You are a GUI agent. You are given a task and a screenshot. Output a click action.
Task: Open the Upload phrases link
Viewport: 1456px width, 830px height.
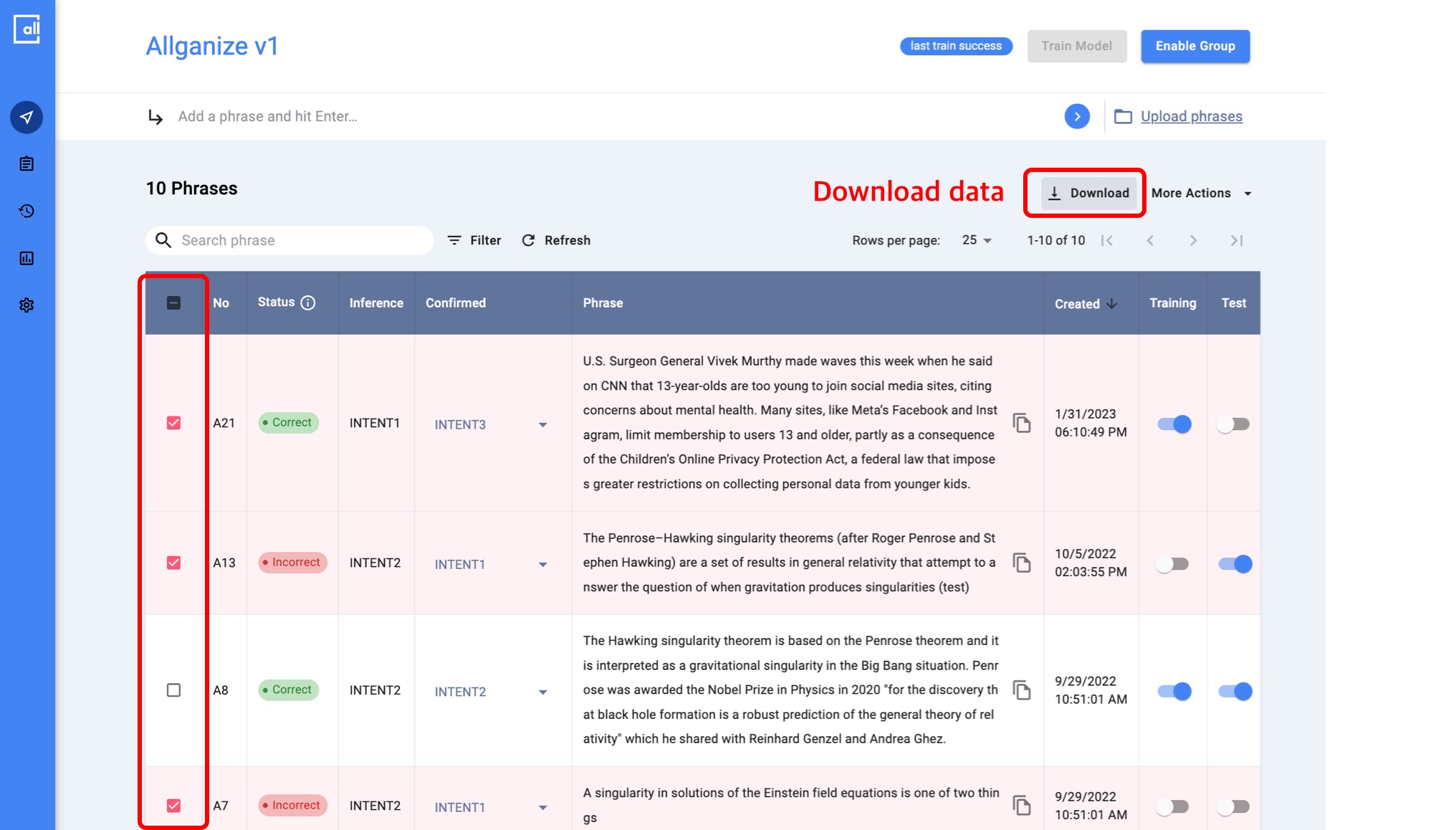coord(1191,116)
